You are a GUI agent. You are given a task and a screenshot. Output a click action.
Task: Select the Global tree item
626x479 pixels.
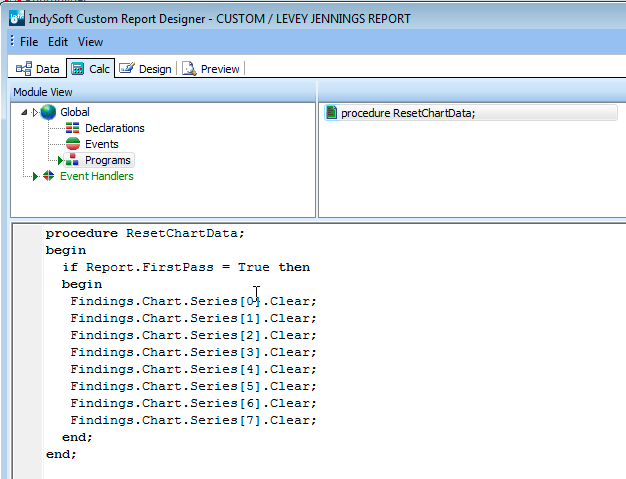coord(75,112)
